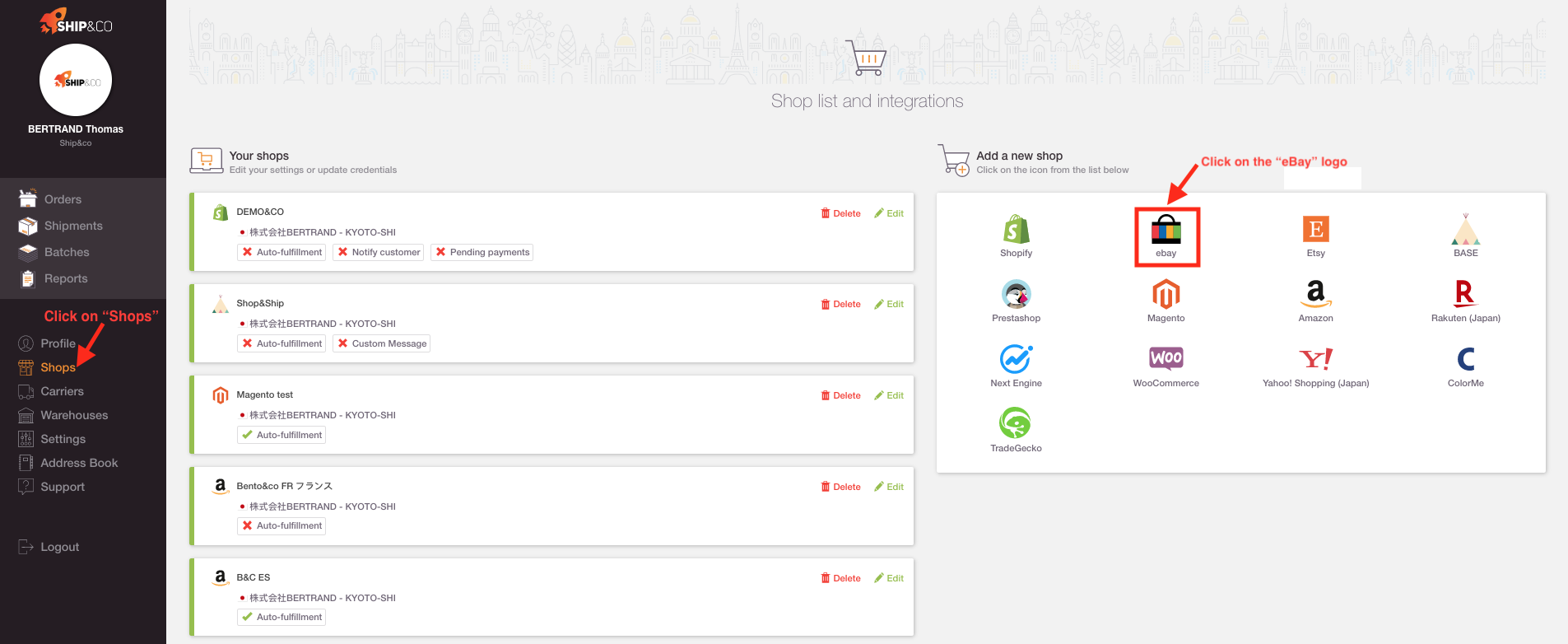The image size is (1568, 644).
Task: Log out using the Logout link
Action: 59,547
